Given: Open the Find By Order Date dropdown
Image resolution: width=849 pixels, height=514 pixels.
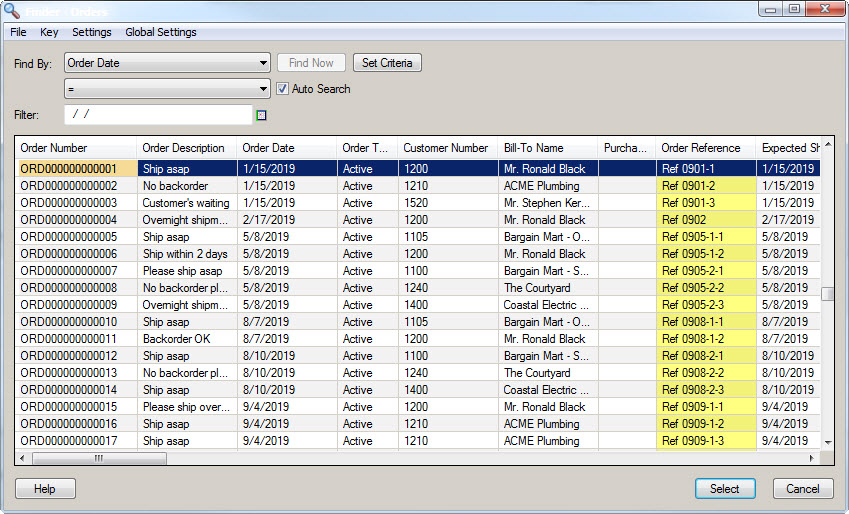Looking at the screenshot, I should (x=167, y=63).
